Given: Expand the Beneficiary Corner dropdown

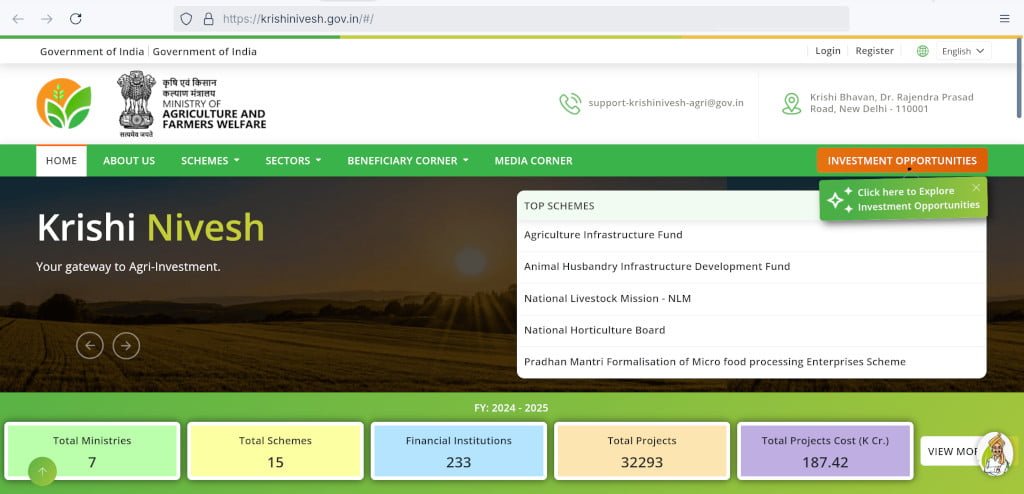Looking at the screenshot, I should 408,161.
